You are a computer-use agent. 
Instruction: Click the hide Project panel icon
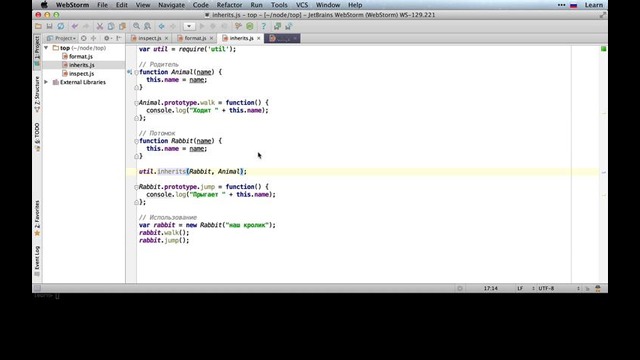point(119,38)
